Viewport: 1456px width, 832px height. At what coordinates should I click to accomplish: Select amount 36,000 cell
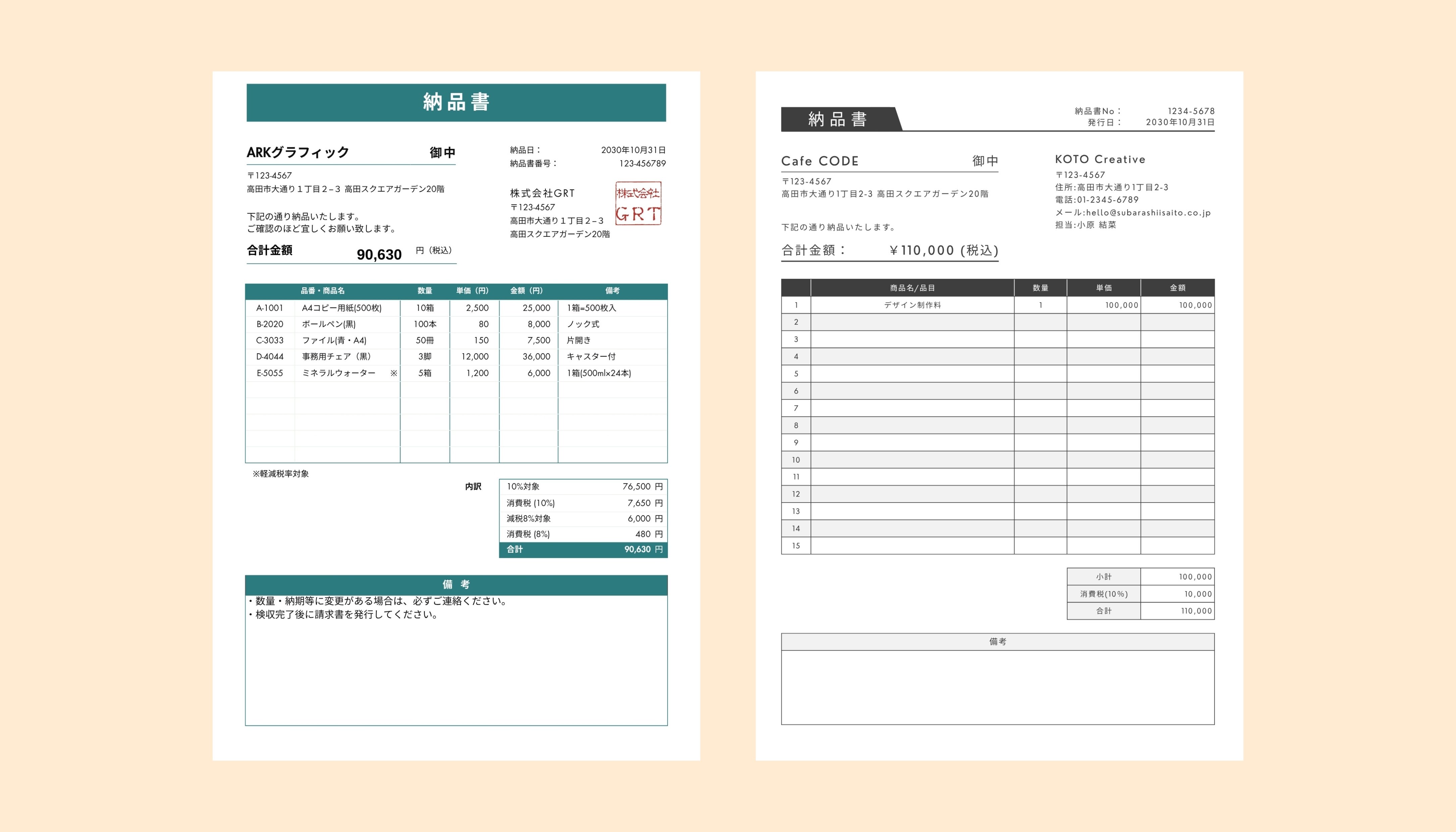[x=529, y=357]
